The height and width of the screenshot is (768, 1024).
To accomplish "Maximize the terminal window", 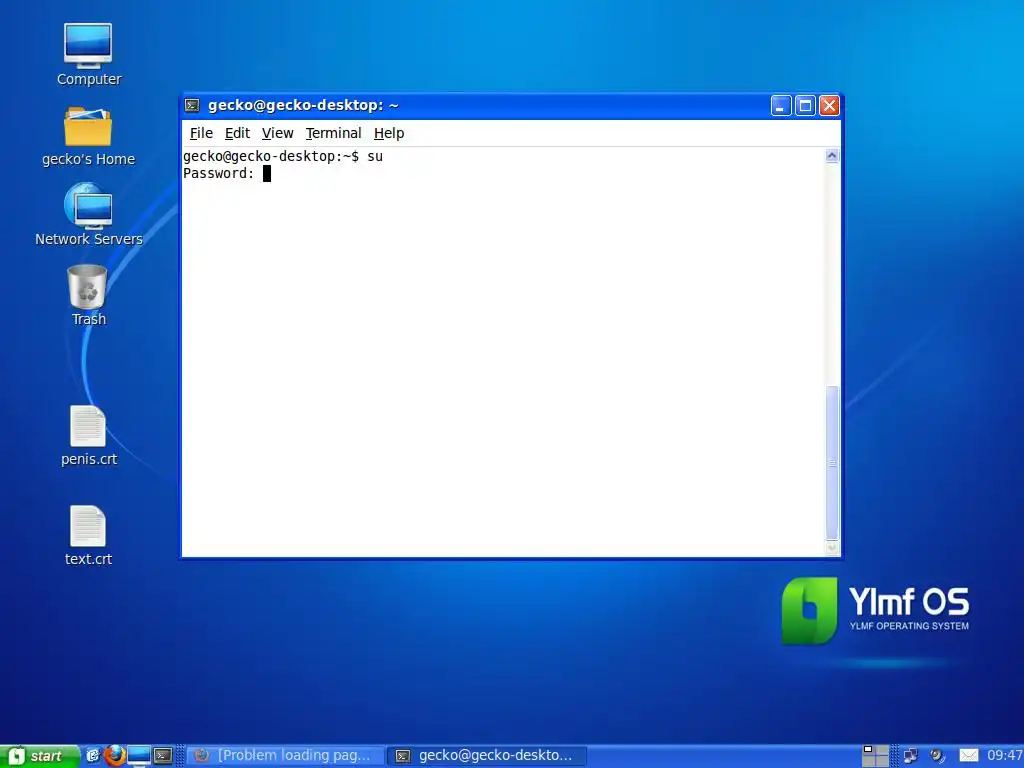I will pos(805,106).
